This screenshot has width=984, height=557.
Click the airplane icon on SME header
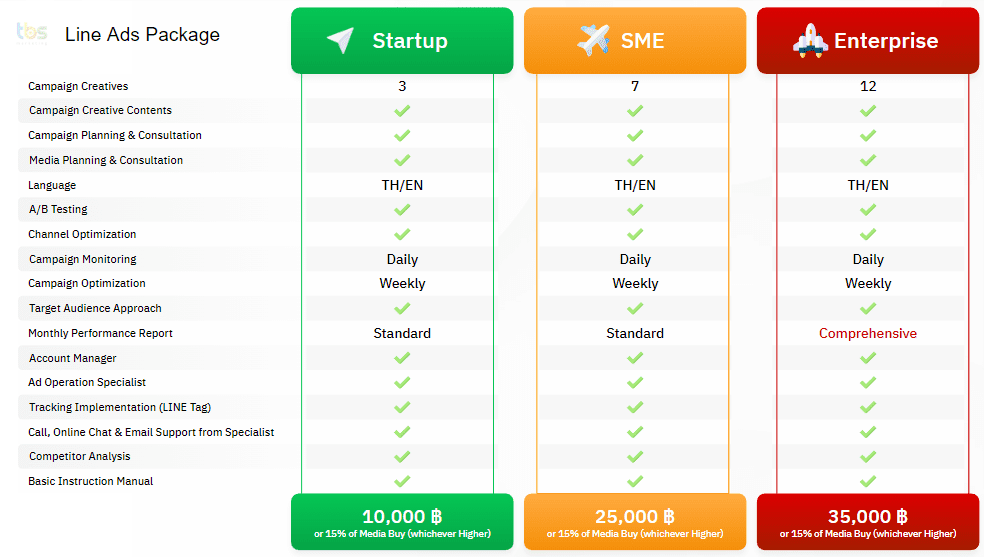click(594, 40)
